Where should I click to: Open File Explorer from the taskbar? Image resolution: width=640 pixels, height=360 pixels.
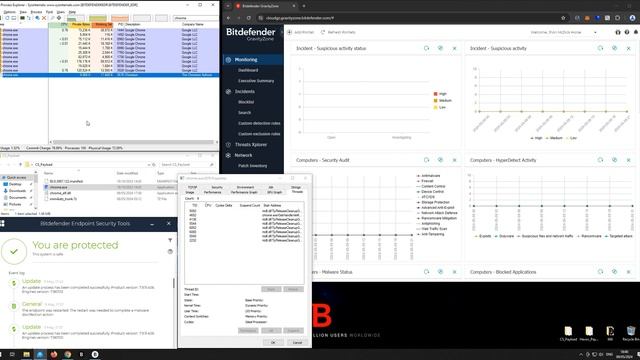click(x=27, y=354)
